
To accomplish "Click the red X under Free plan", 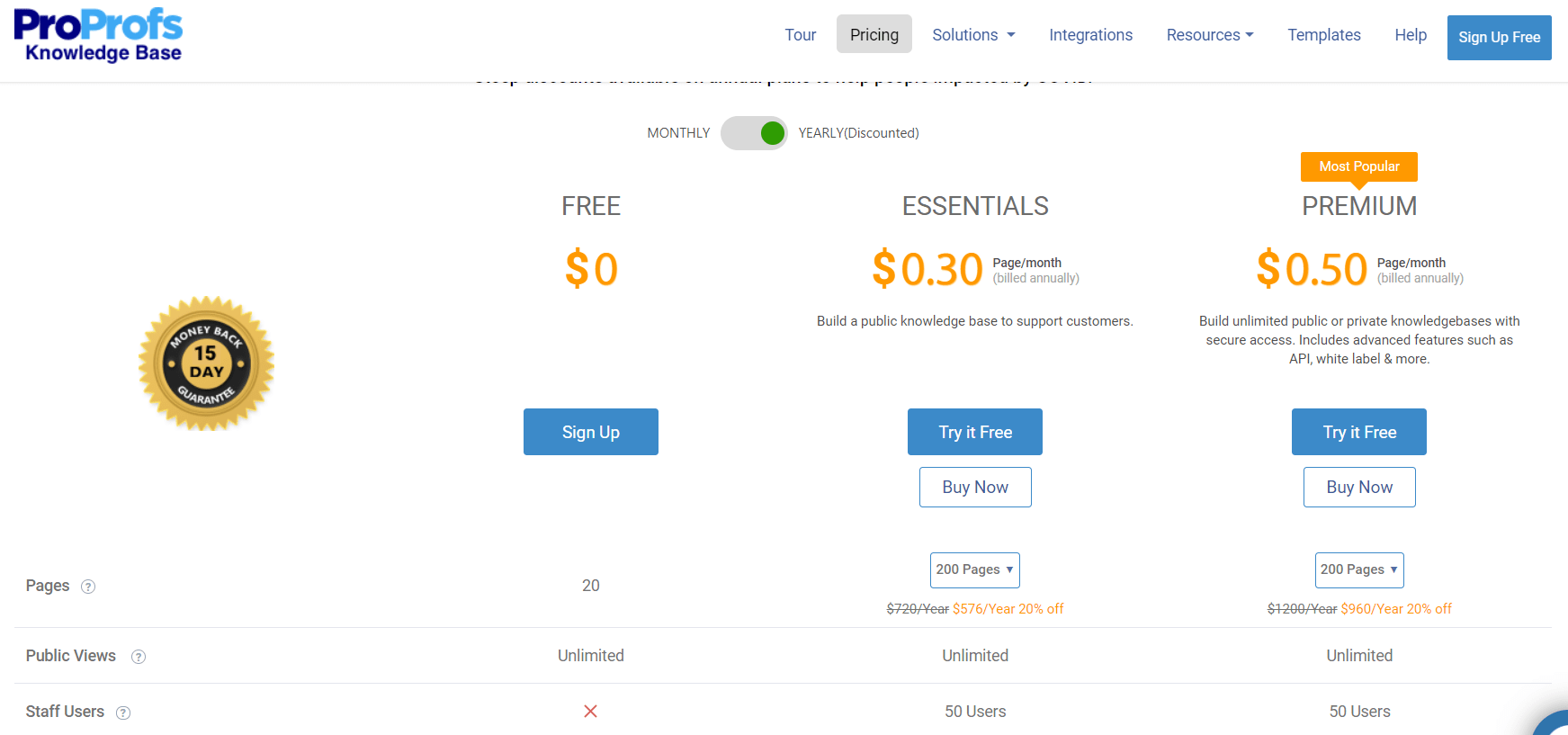I will click(x=590, y=712).
